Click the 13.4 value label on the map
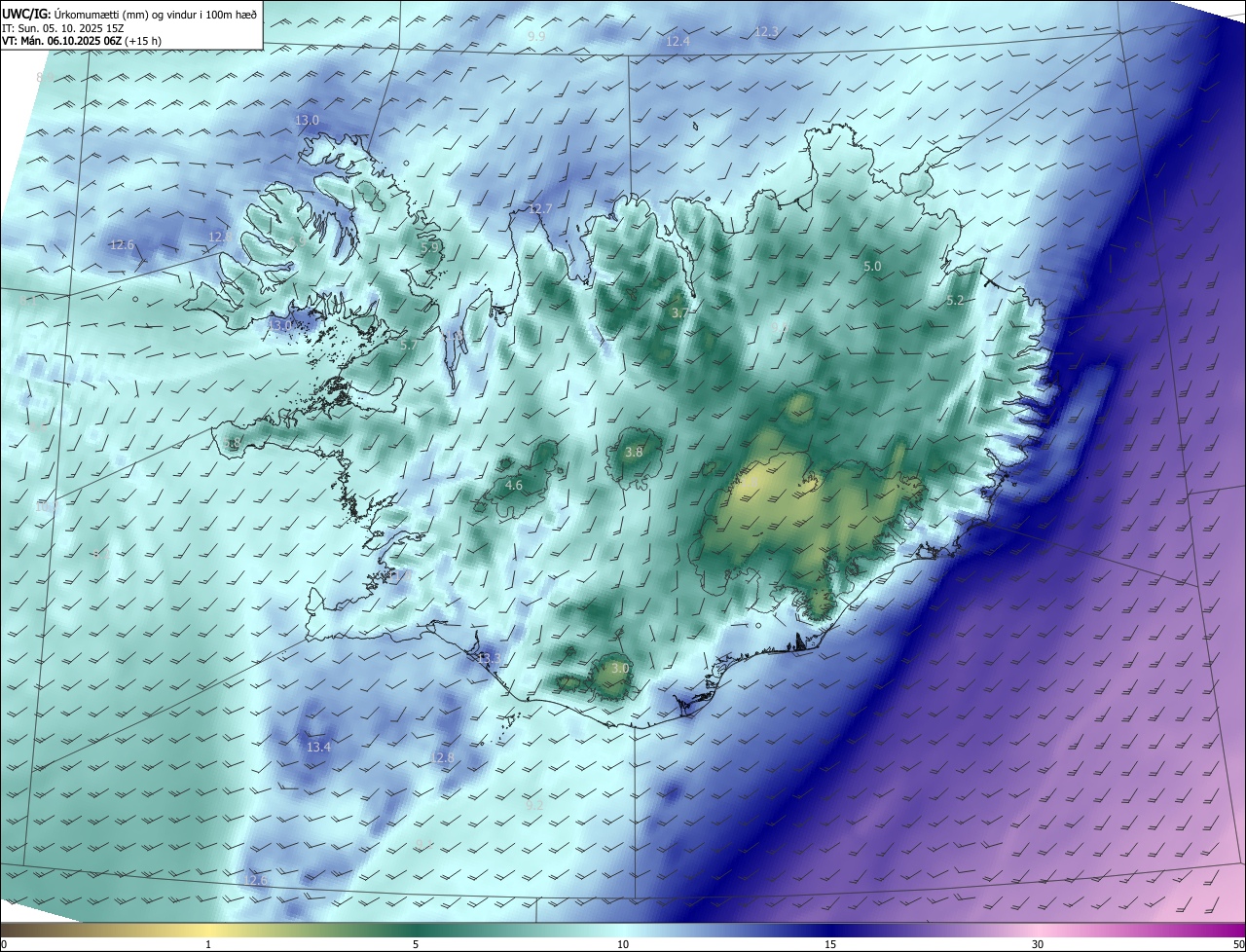Image resolution: width=1246 pixels, height=952 pixels. [x=318, y=748]
